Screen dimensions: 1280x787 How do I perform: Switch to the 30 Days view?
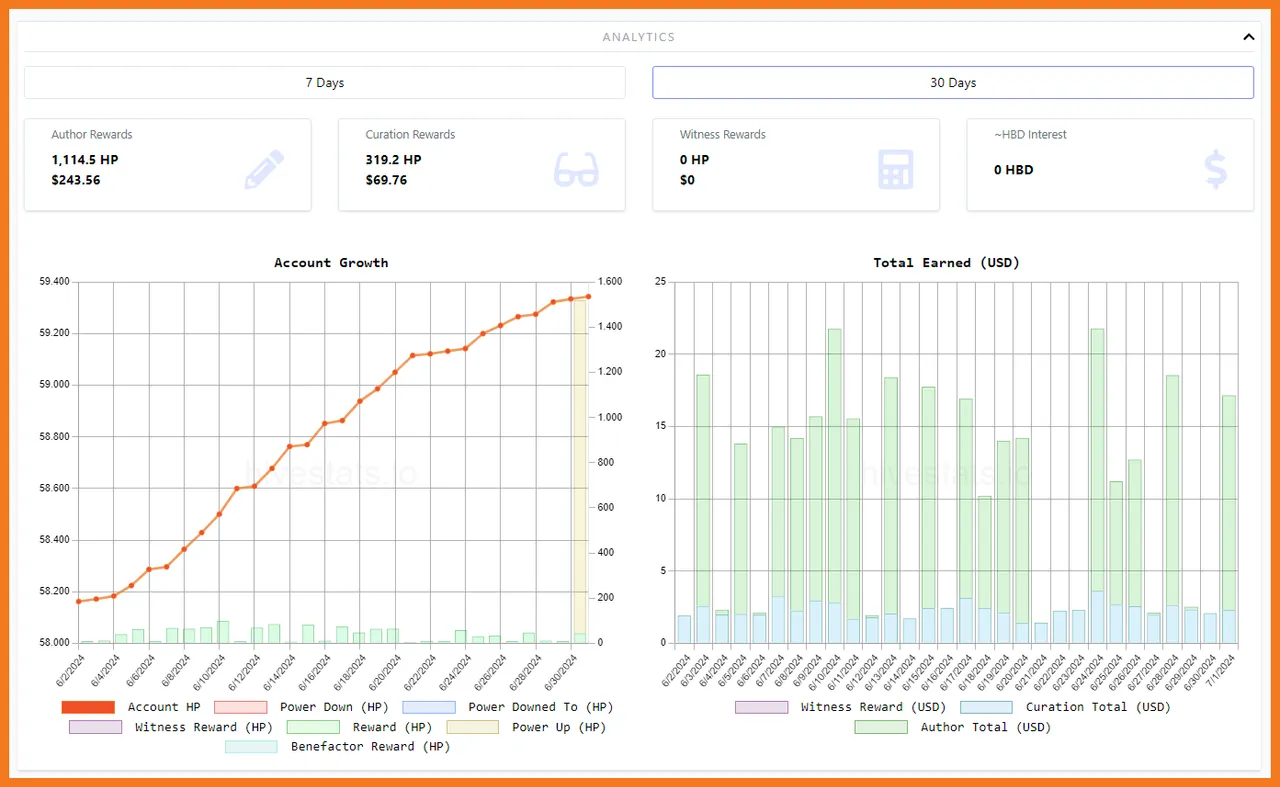pos(953,82)
